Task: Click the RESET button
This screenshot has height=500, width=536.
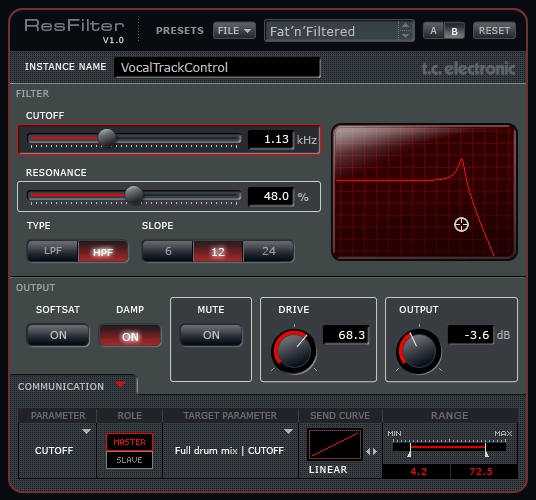Action: (x=494, y=31)
